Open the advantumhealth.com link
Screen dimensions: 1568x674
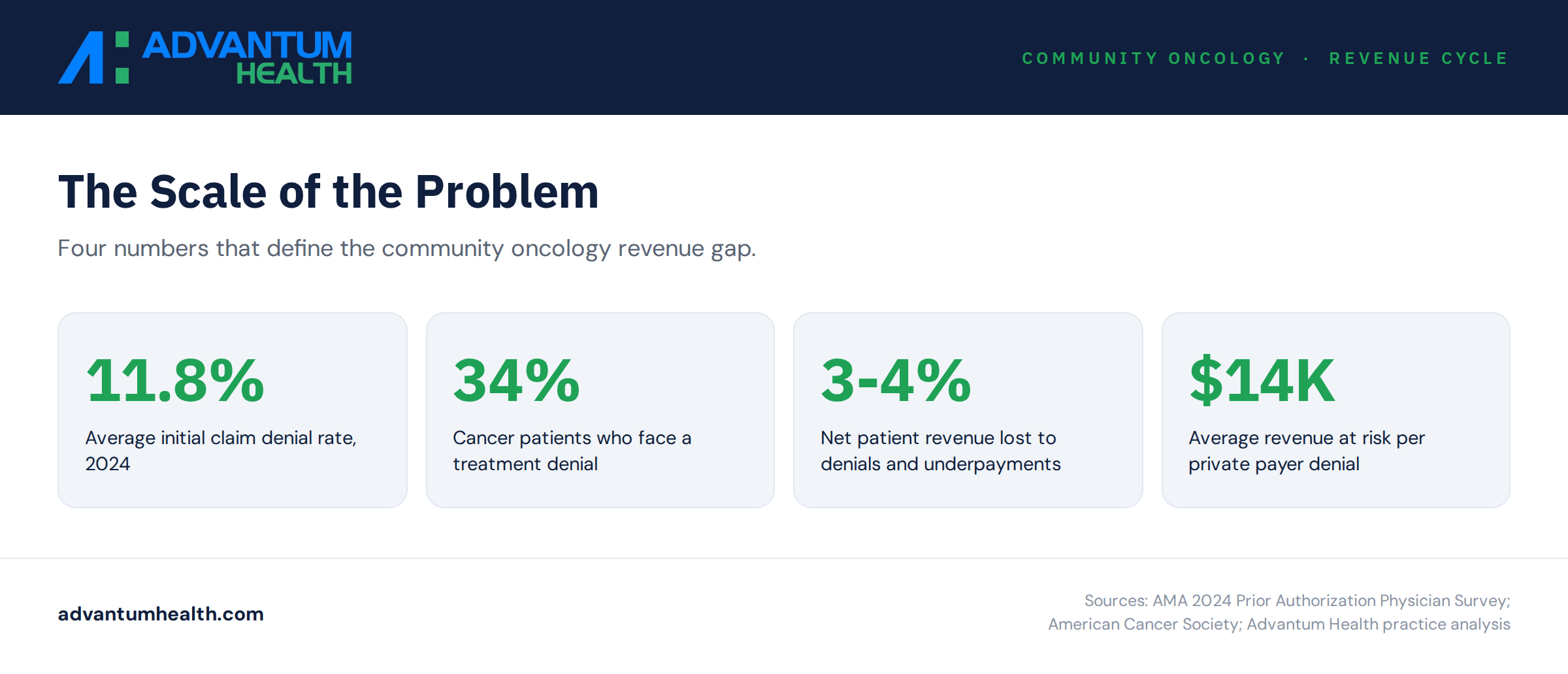click(x=161, y=614)
